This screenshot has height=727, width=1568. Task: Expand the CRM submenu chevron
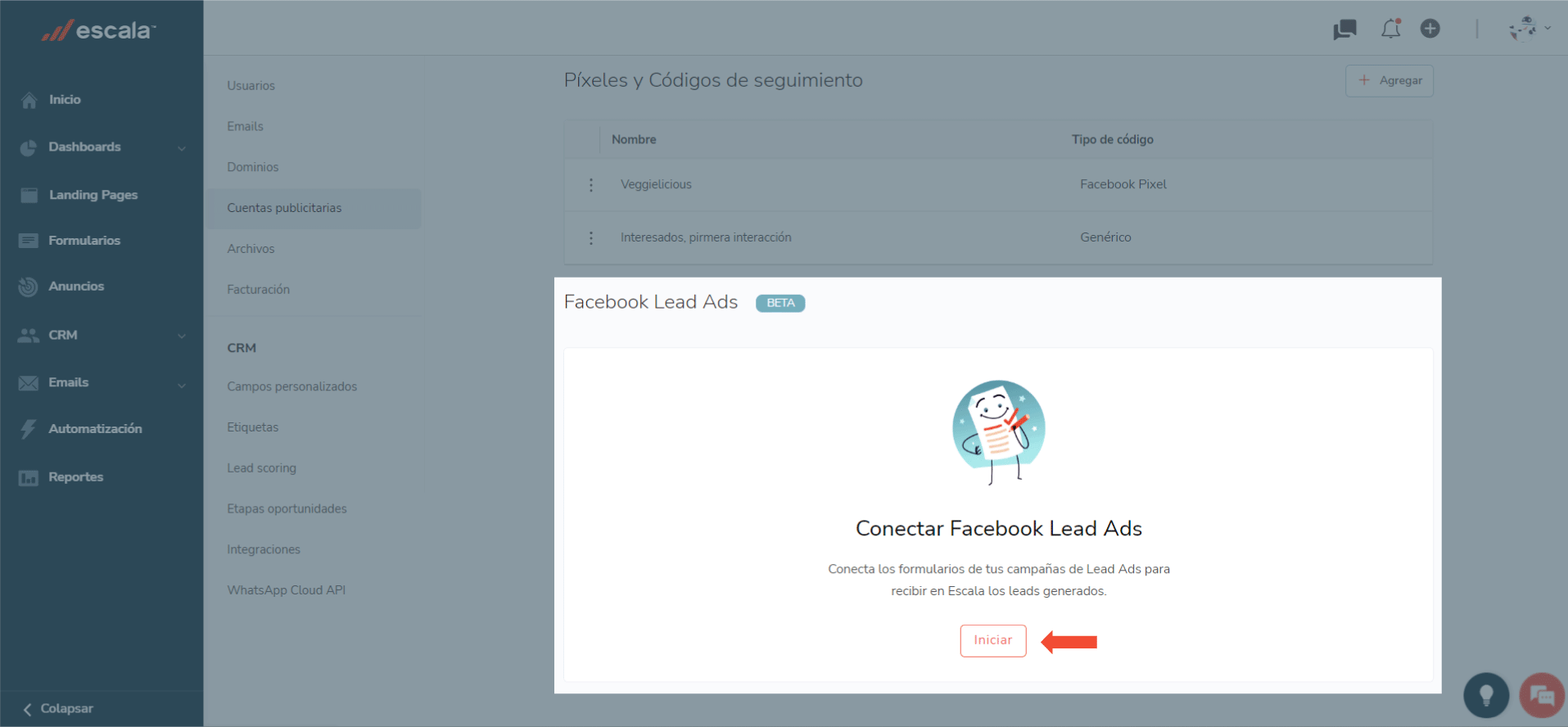[x=182, y=336]
